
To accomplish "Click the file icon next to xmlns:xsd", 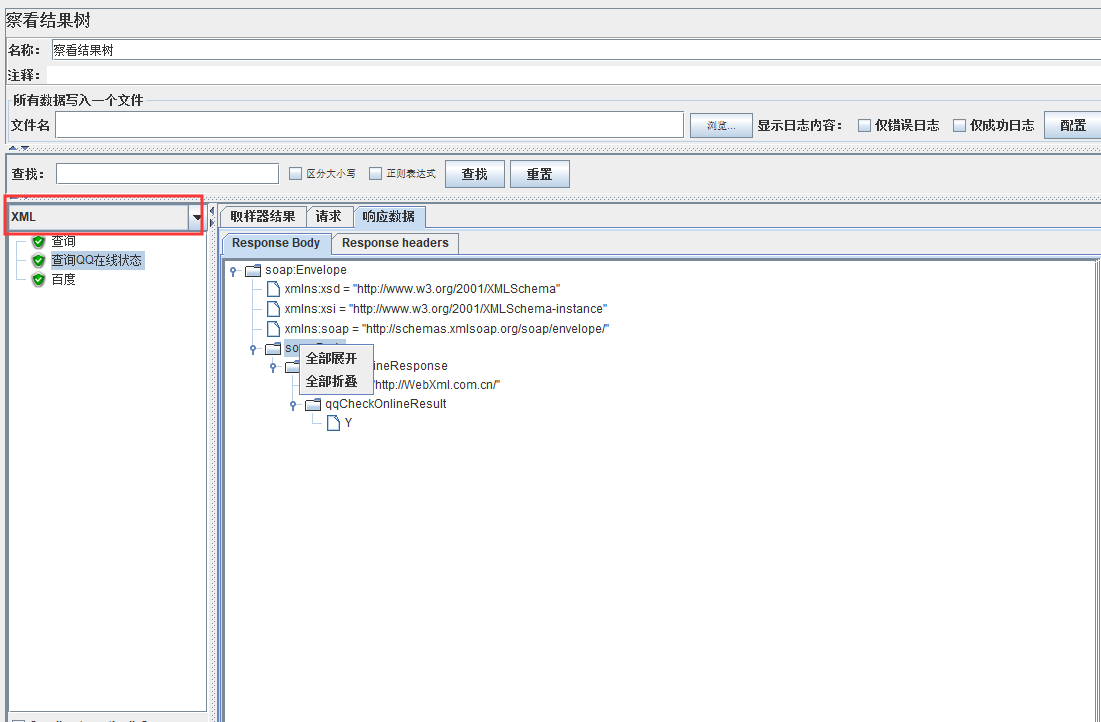I will pos(273,289).
